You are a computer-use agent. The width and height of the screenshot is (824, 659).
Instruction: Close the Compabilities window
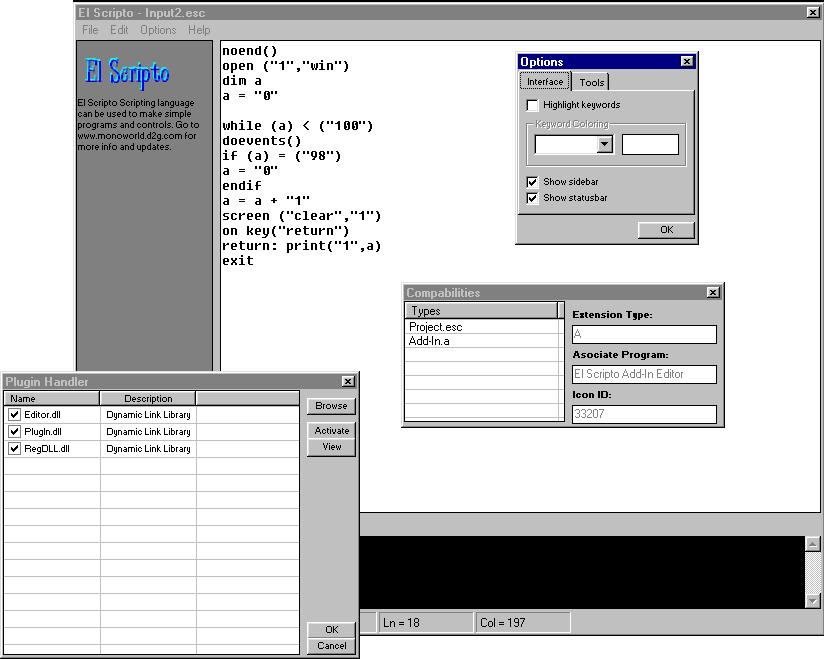(713, 292)
